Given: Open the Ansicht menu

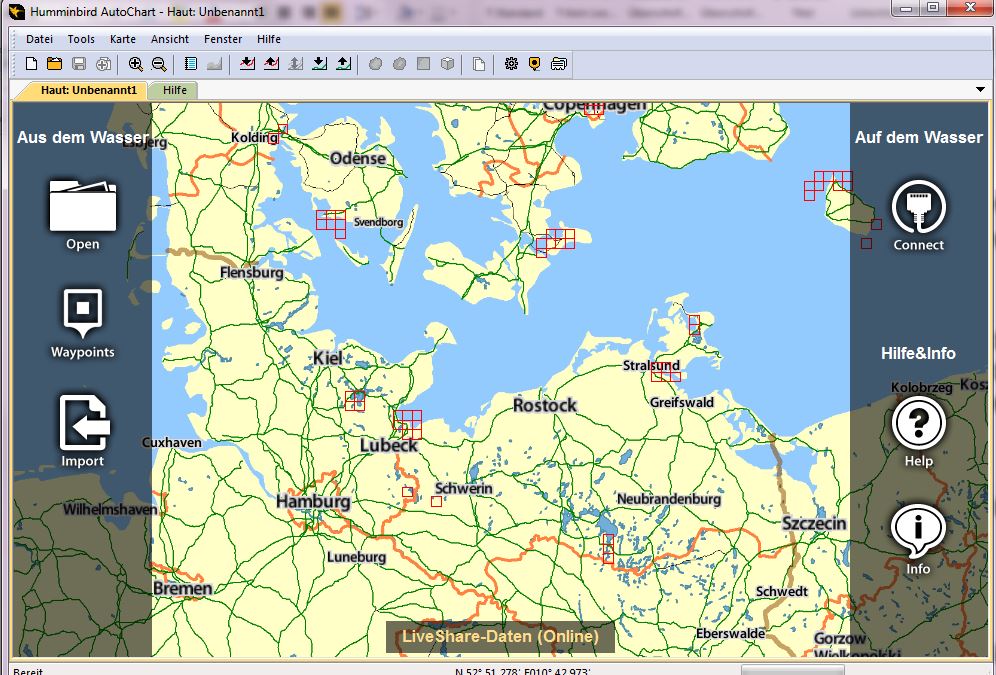Looking at the screenshot, I should pos(170,39).
